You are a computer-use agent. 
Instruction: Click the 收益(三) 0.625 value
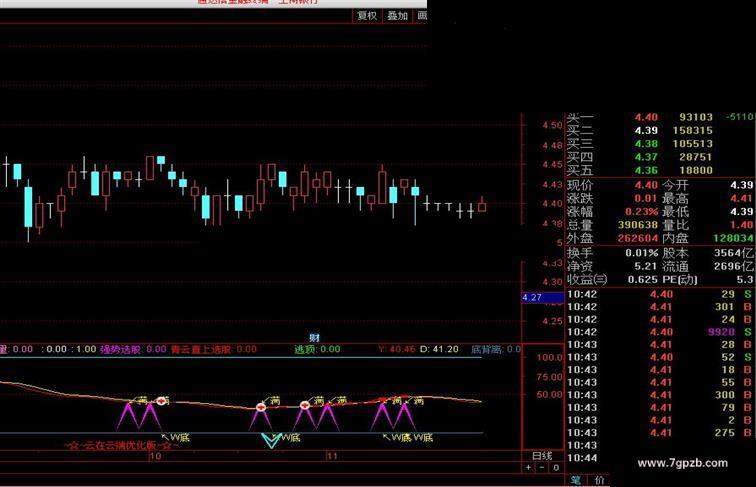point(643,279)
